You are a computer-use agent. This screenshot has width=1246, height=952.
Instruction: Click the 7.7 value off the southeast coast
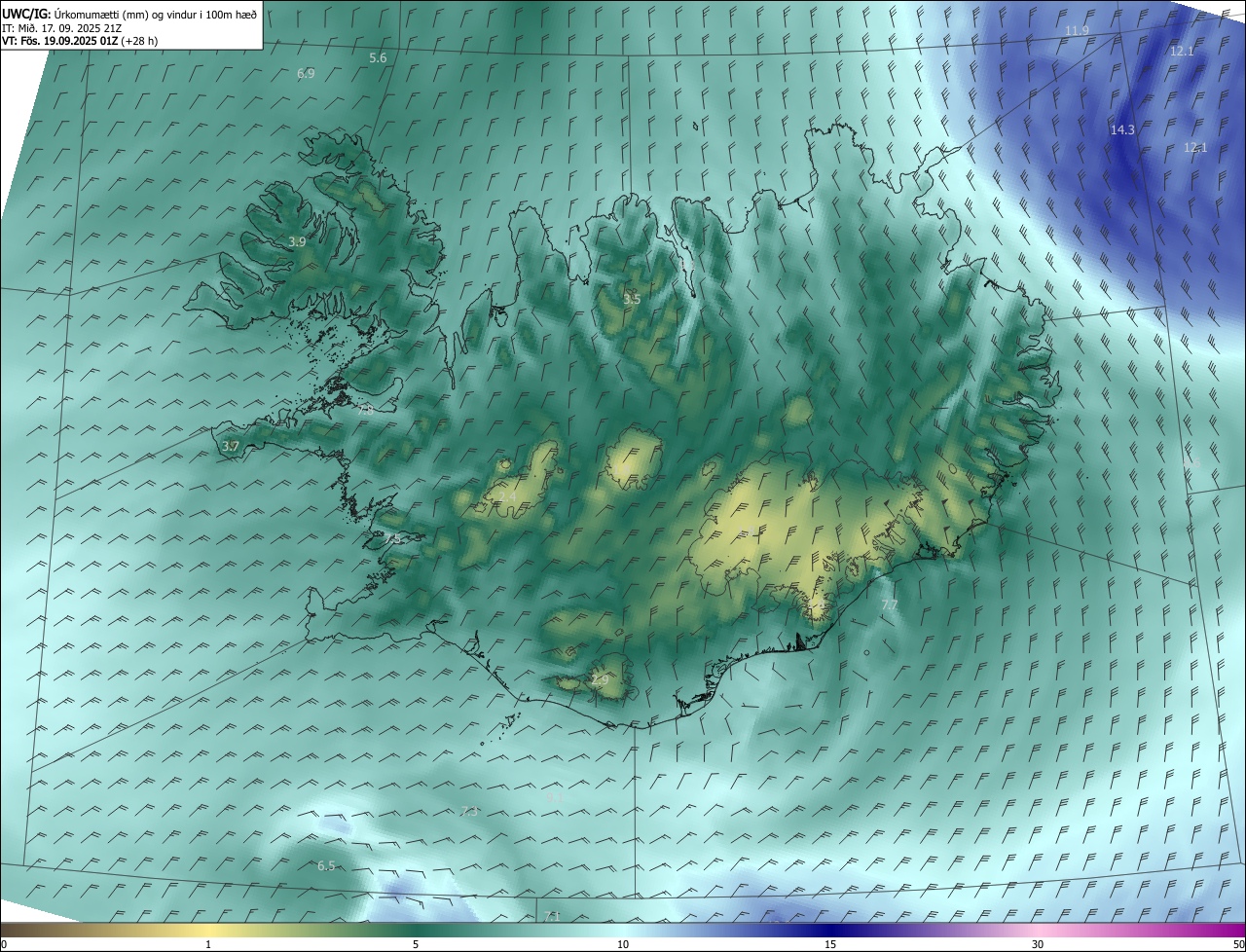pyautogui.click(x=889, y=605)
